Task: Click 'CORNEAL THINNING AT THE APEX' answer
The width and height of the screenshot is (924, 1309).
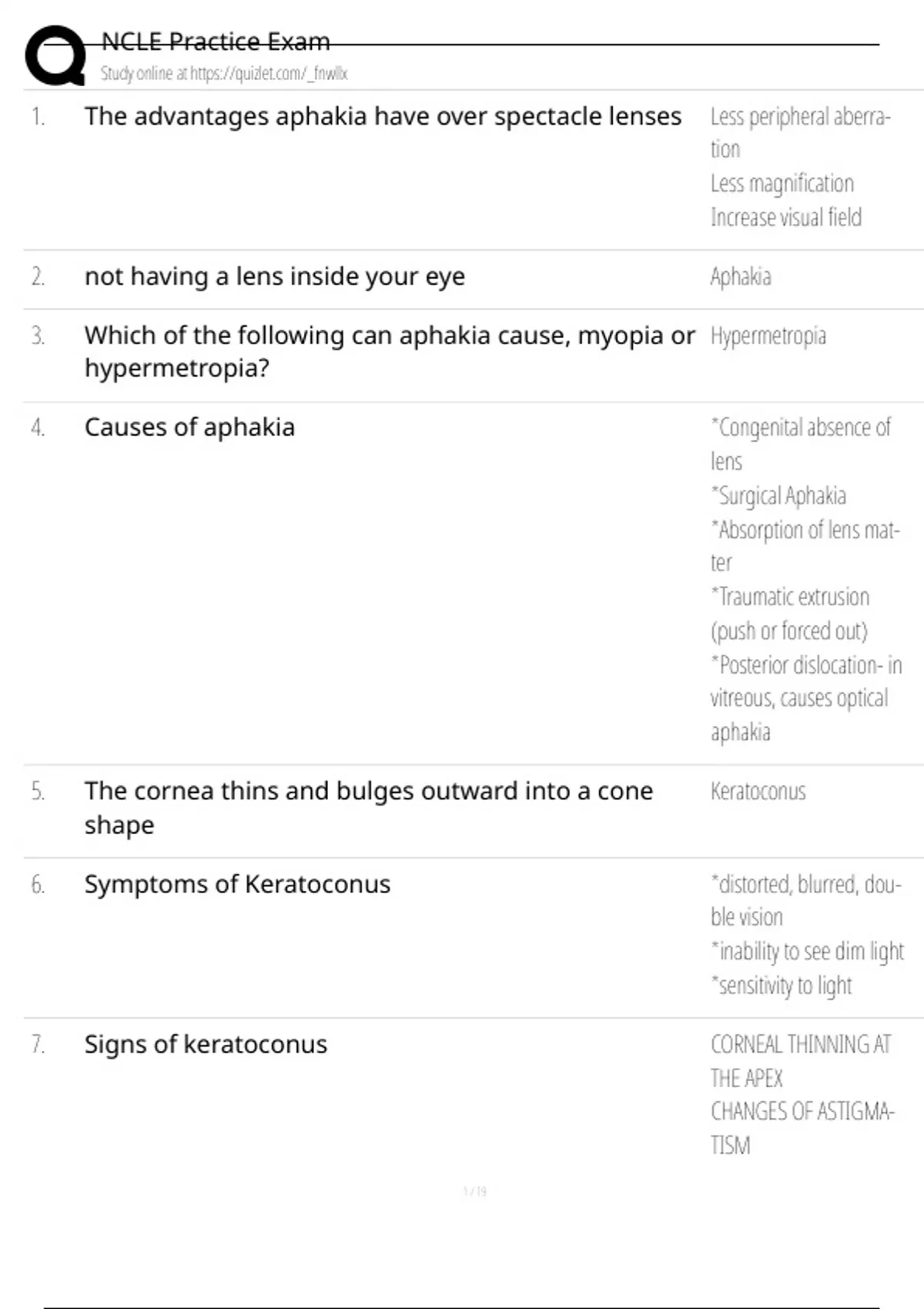Action: [x=800, y=1061]
